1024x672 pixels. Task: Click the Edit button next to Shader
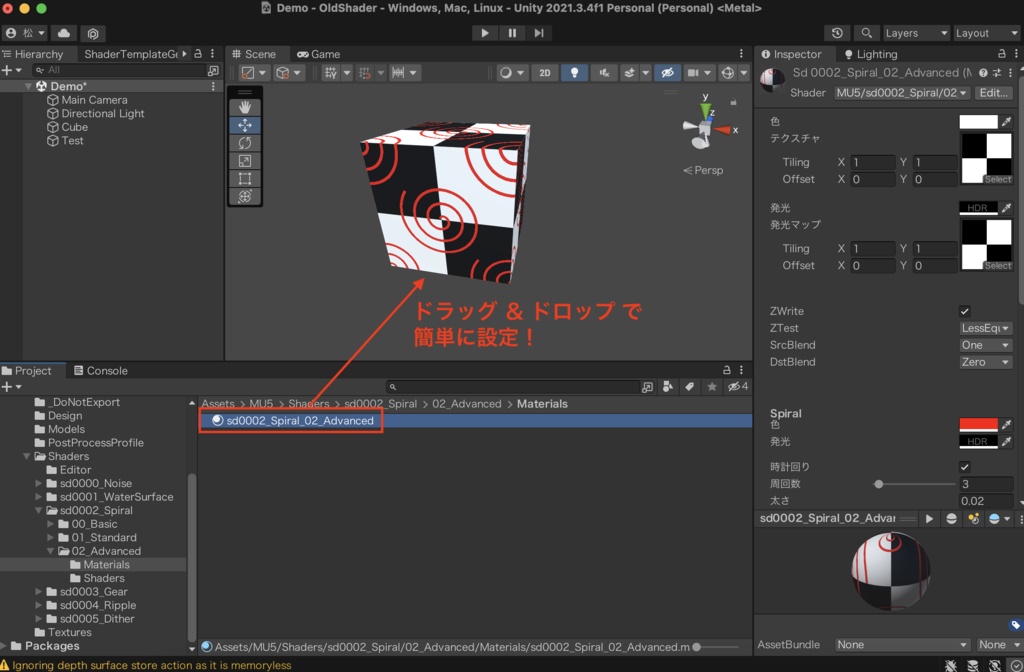point(993,92)
